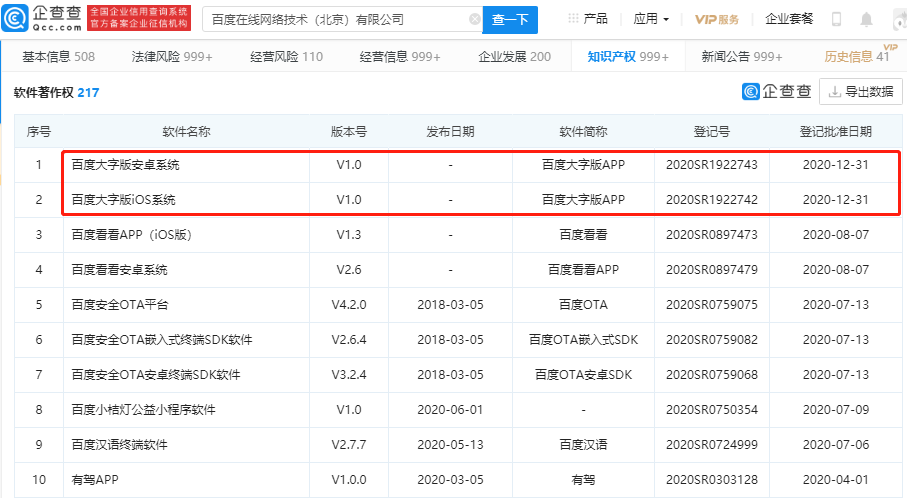Clear the search box with the X icon

point(474,20)
